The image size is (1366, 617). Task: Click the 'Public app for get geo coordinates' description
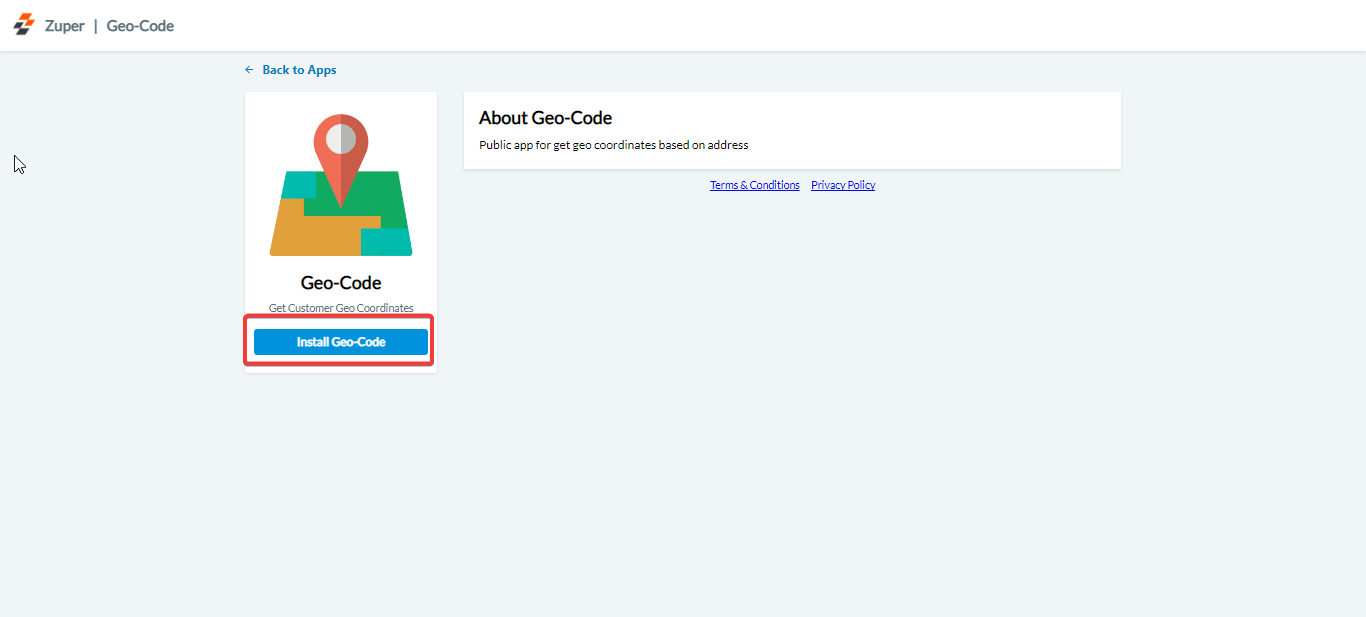[x=614, y=145]
